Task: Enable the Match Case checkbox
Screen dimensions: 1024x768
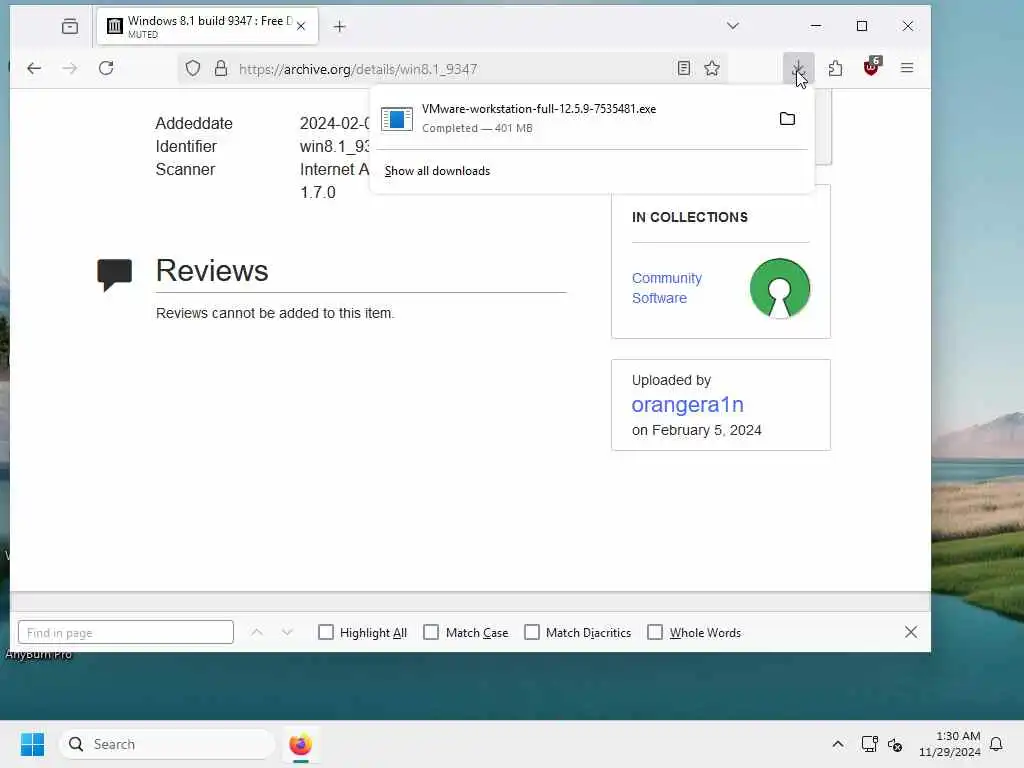Action: point(431,632)
